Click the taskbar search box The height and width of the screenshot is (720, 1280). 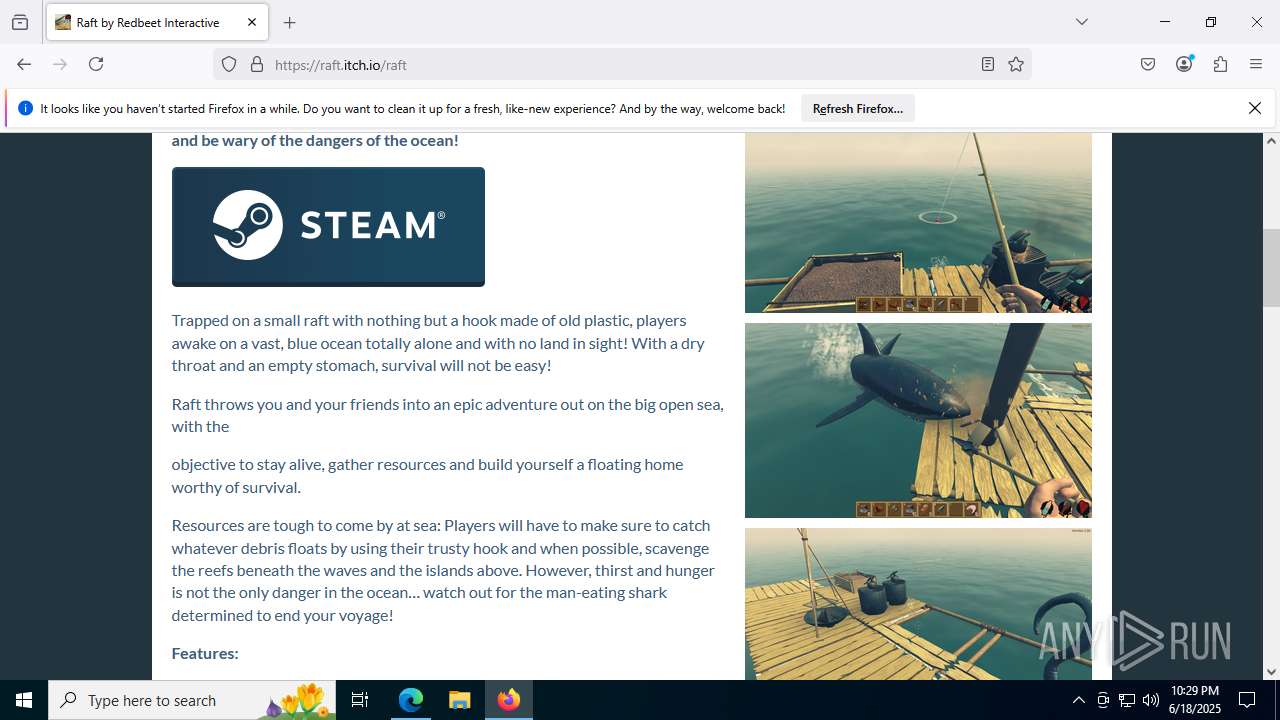[192, 700]
